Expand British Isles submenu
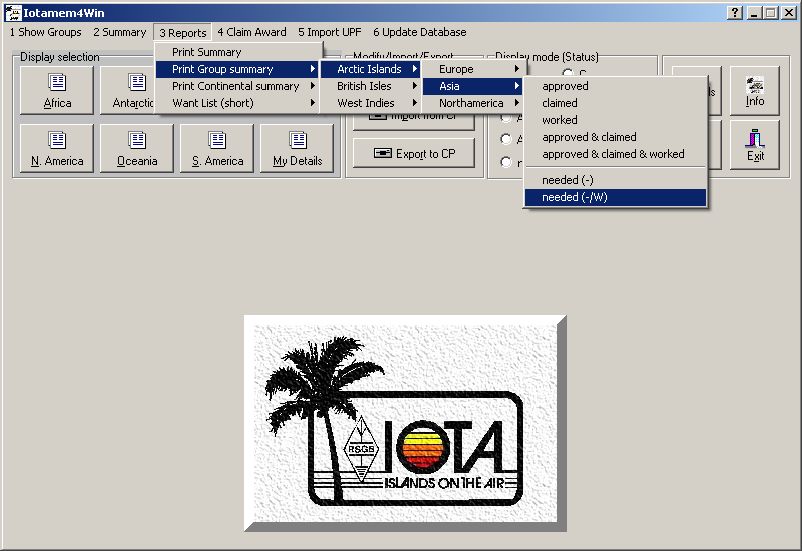The image size is (802, 551). pos(371,86)
